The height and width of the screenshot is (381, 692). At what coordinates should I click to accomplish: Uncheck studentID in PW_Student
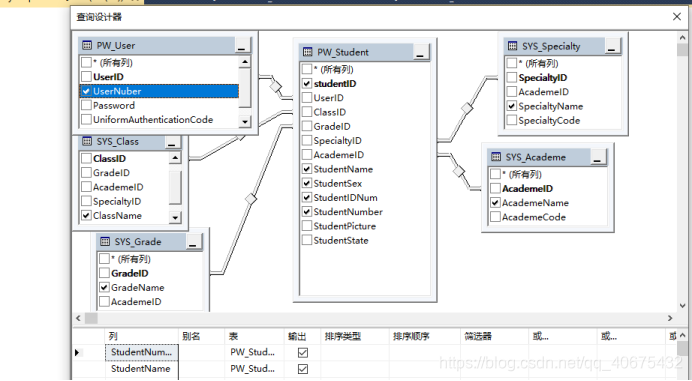coord(307,83)
